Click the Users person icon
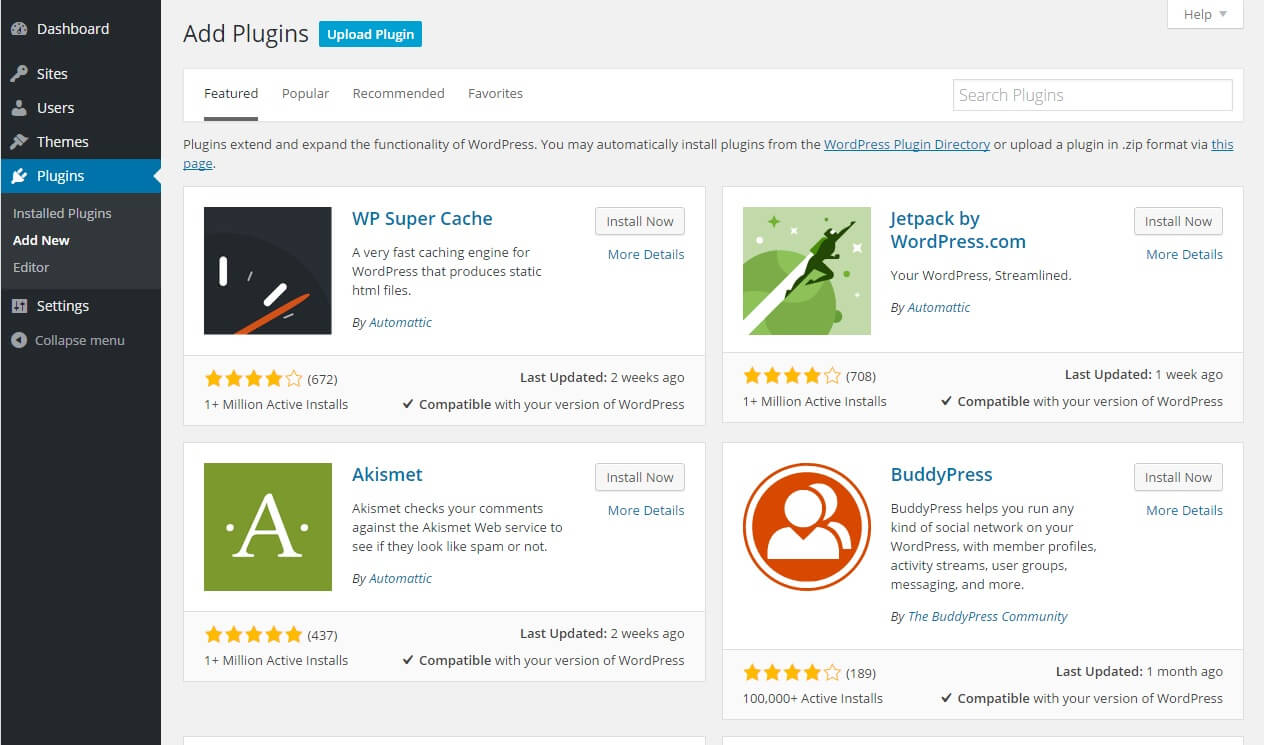The image size is (1264, 745). point(19,107)
